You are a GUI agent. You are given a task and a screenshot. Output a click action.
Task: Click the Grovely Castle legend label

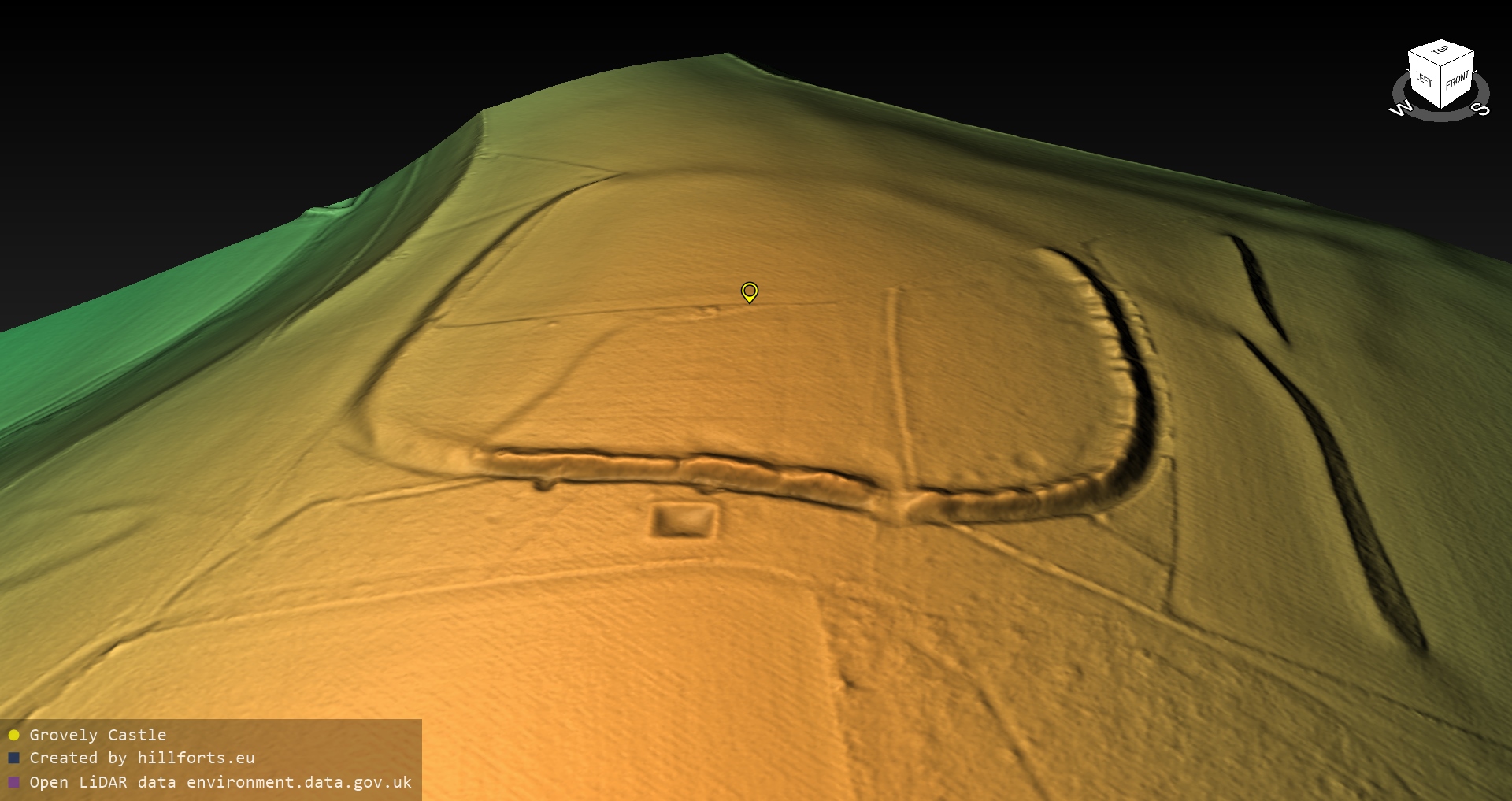pyautogui.click(x=98, y=735)
